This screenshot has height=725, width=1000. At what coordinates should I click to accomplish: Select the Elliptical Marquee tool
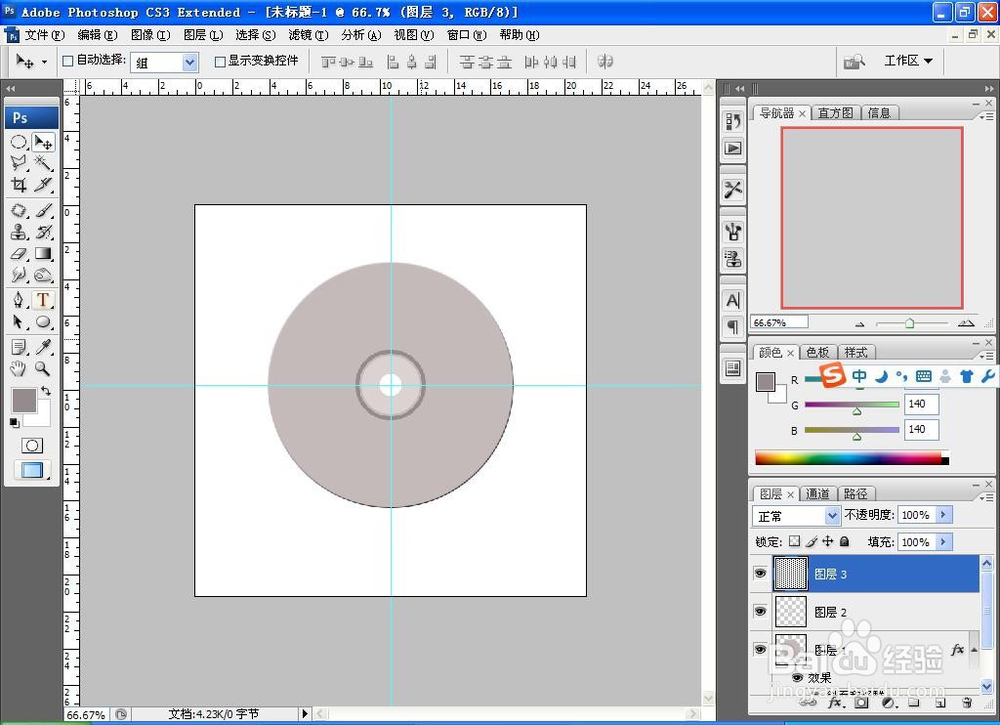[19, 142]
